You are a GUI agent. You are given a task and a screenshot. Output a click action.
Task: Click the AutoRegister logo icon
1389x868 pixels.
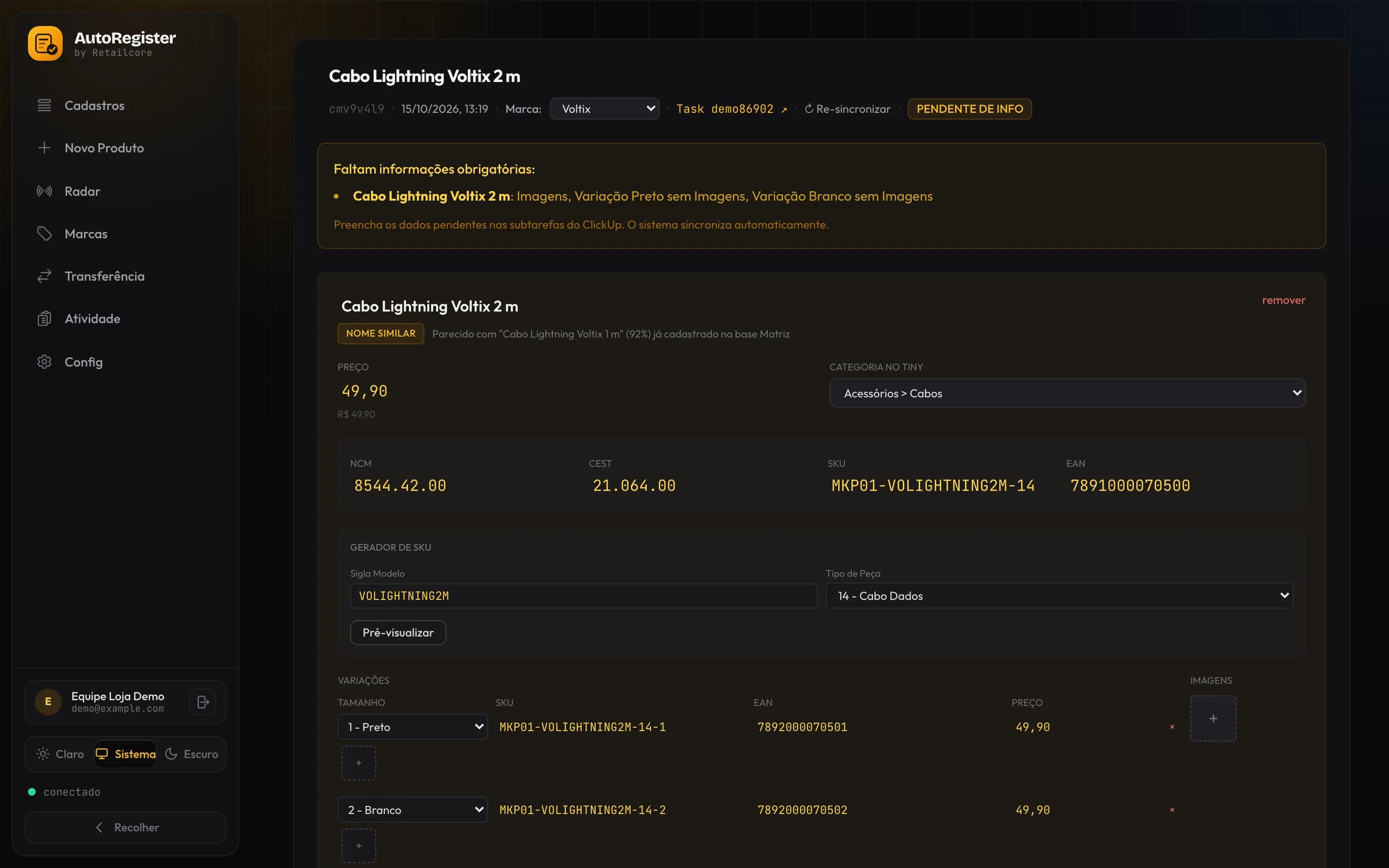[x=45, y=43]
